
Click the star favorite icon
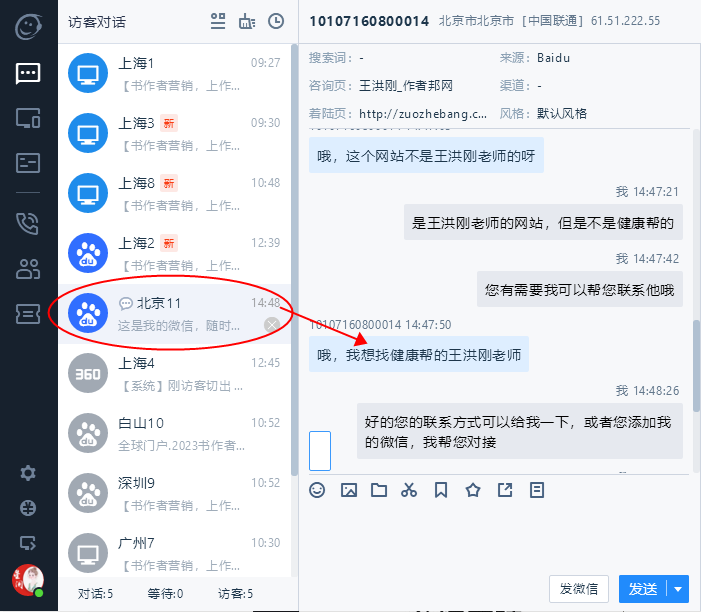tap(473, 490)
